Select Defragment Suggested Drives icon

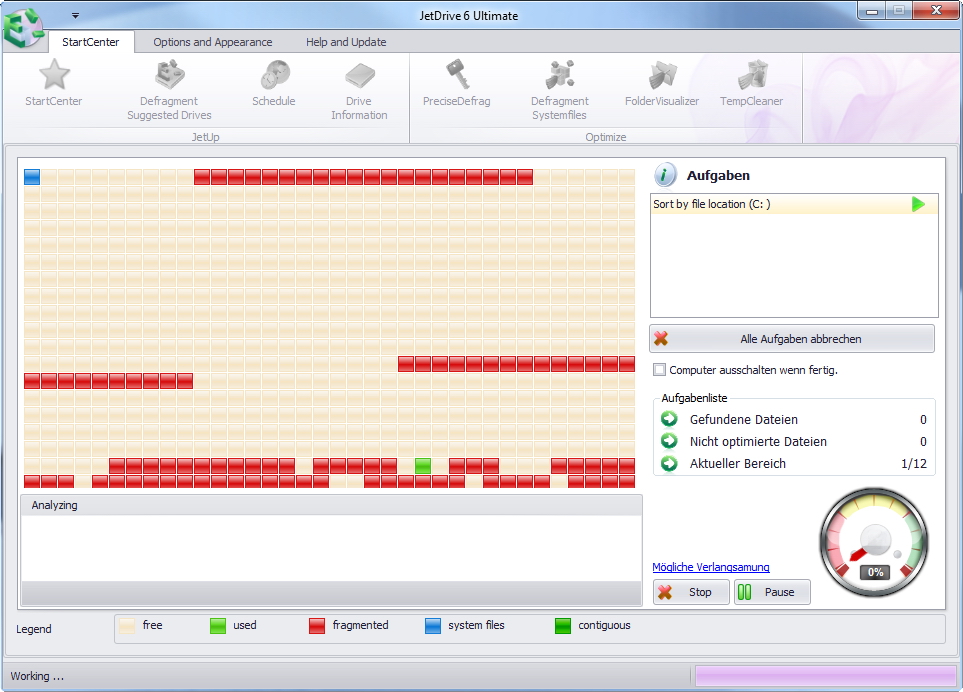pyautogui.click(x=169, y=76)
